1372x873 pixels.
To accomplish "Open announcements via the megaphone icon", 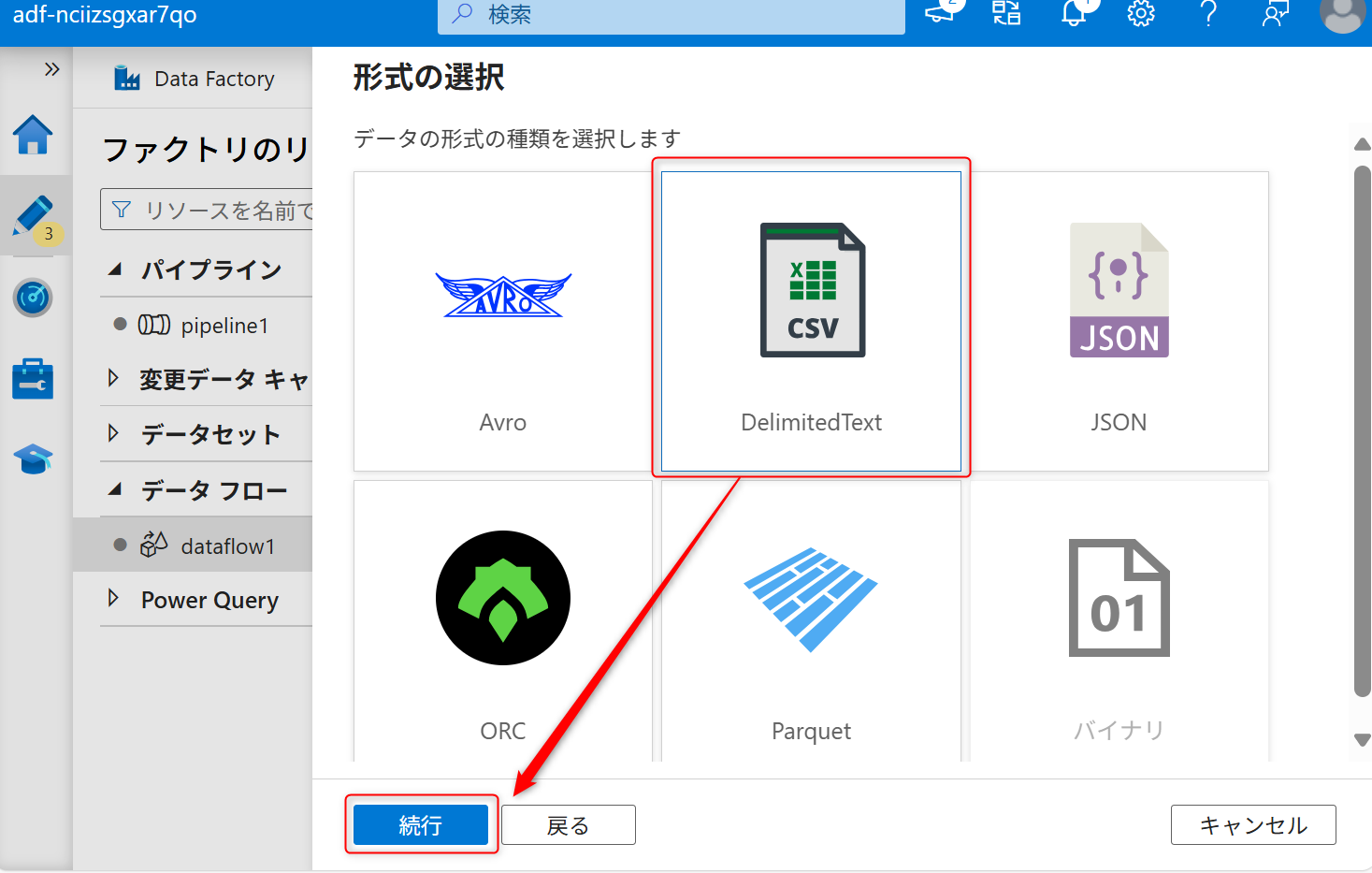I will pyautogui.click(x=940, y=14).
